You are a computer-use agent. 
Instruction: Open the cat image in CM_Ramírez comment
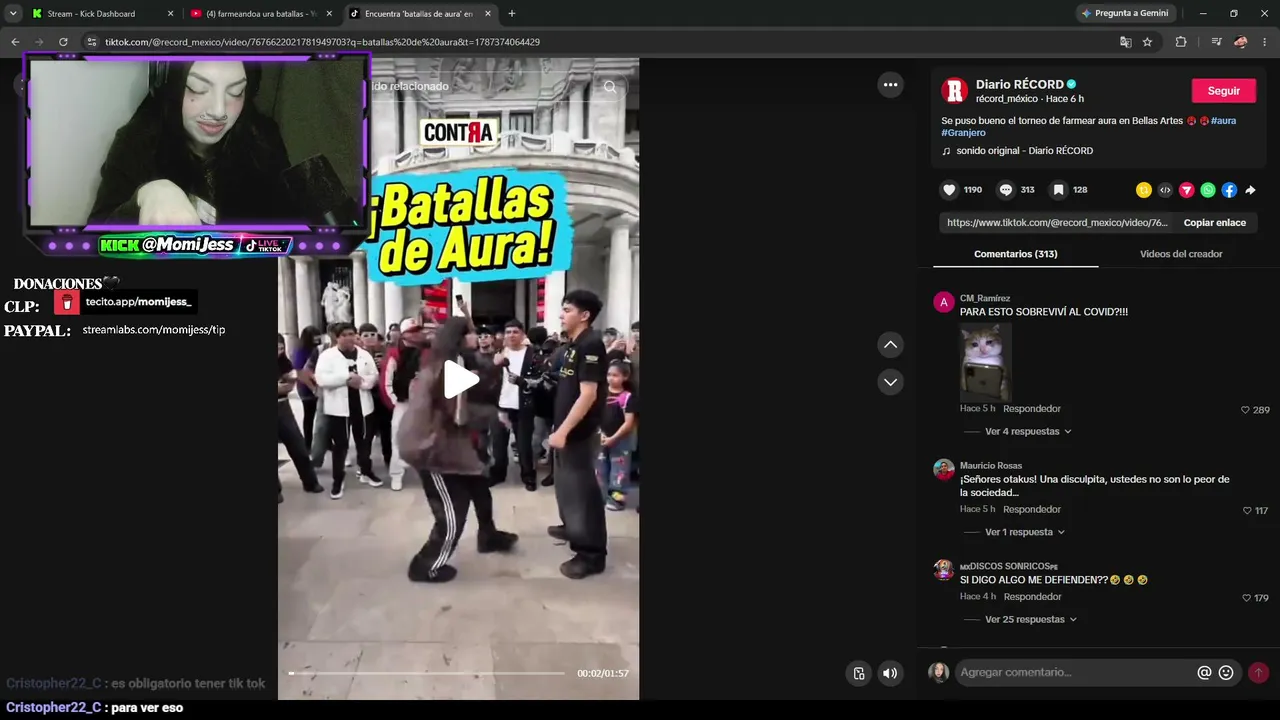[x=986, y=361]
